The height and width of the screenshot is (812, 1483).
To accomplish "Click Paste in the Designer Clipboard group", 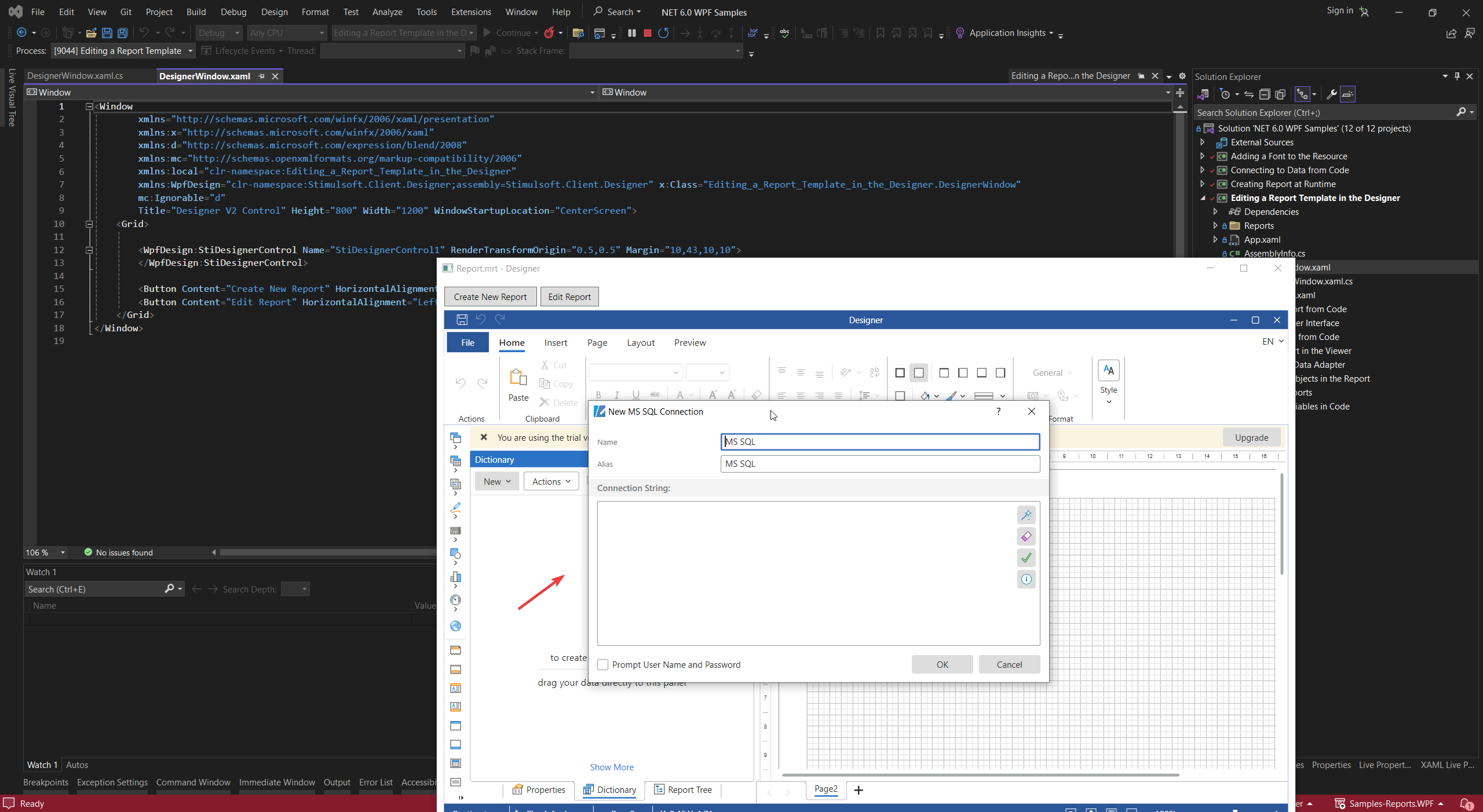I will click(518, 385).
